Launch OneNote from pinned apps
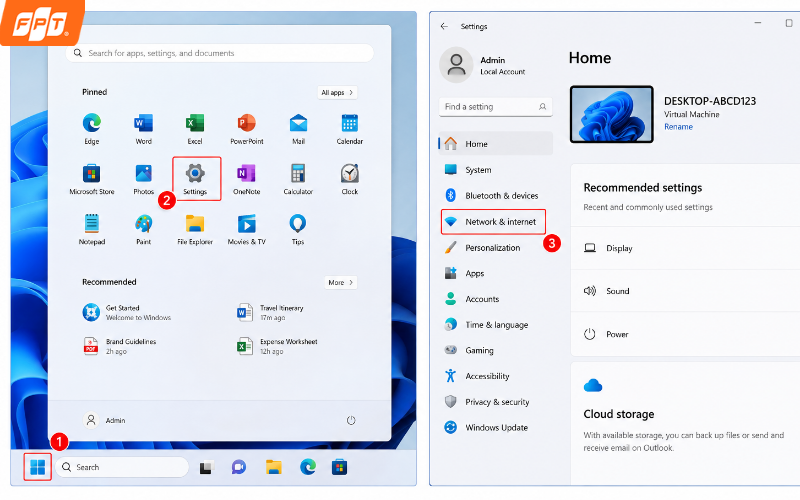Screen dimensions: 800x500 (247, 179)
